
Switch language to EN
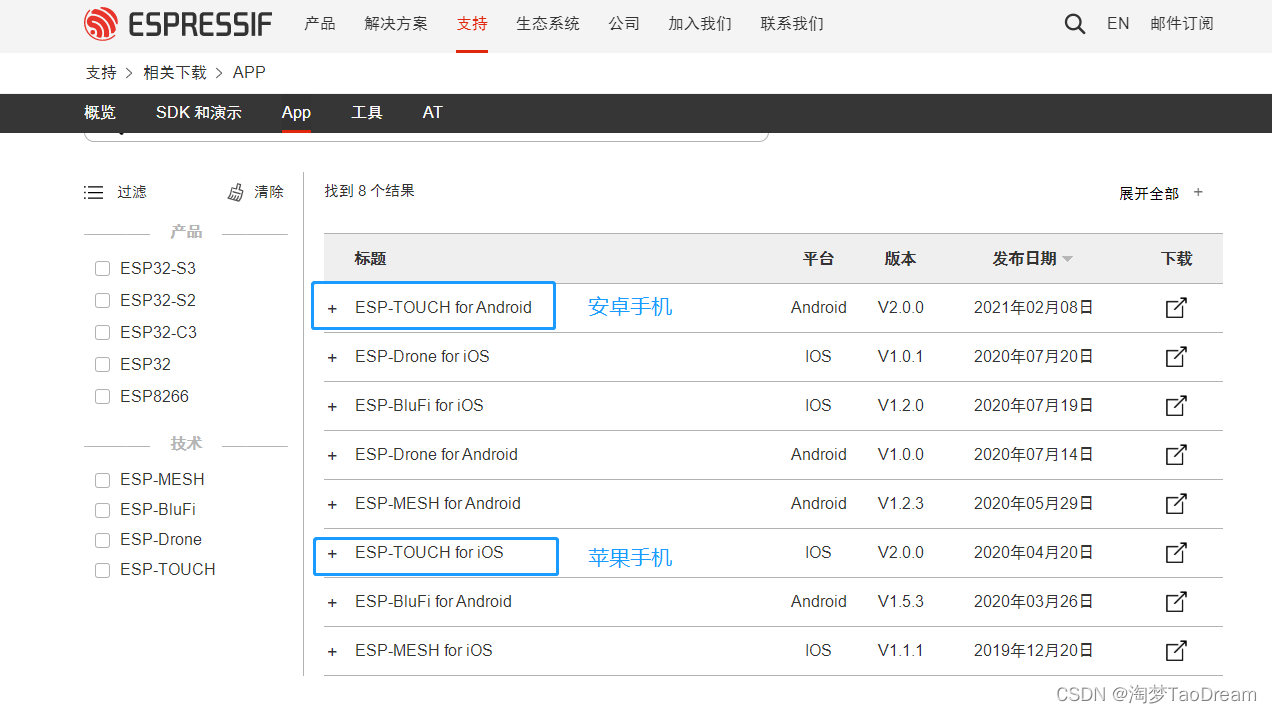1118,23
